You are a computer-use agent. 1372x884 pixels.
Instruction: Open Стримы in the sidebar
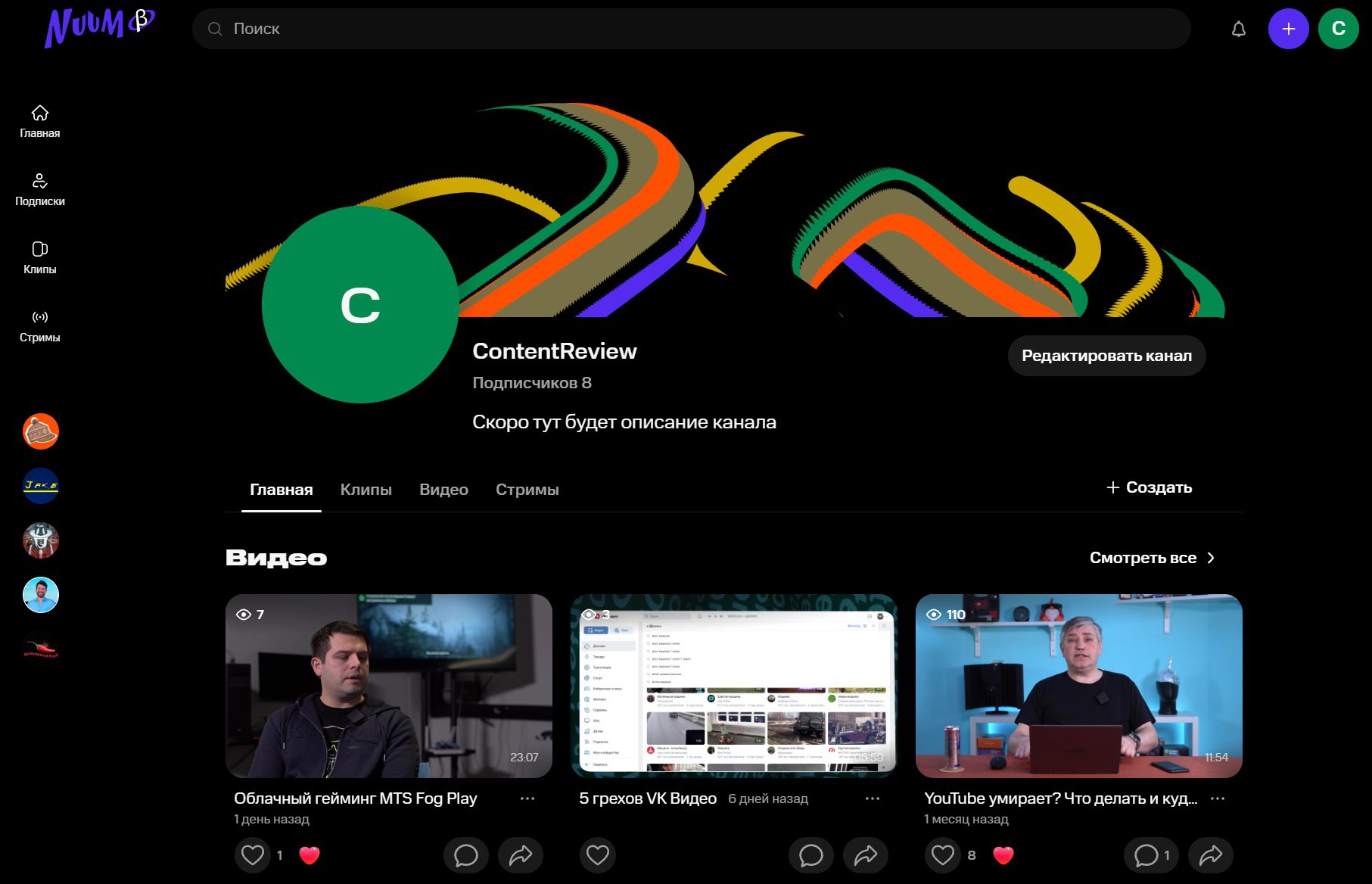point(39,325)
